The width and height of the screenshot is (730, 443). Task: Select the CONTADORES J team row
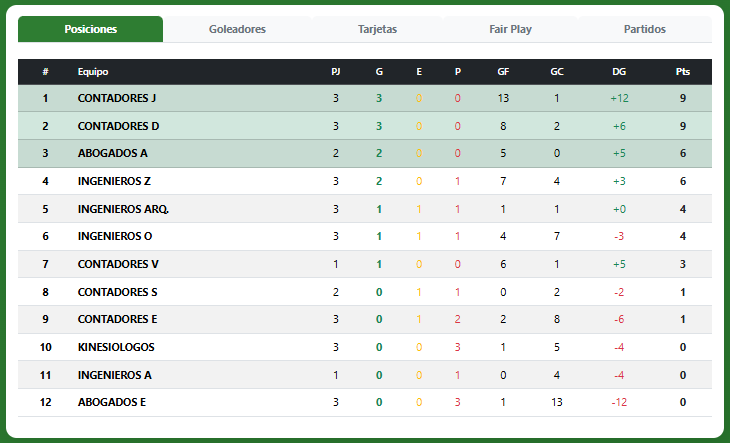[365, 98]
